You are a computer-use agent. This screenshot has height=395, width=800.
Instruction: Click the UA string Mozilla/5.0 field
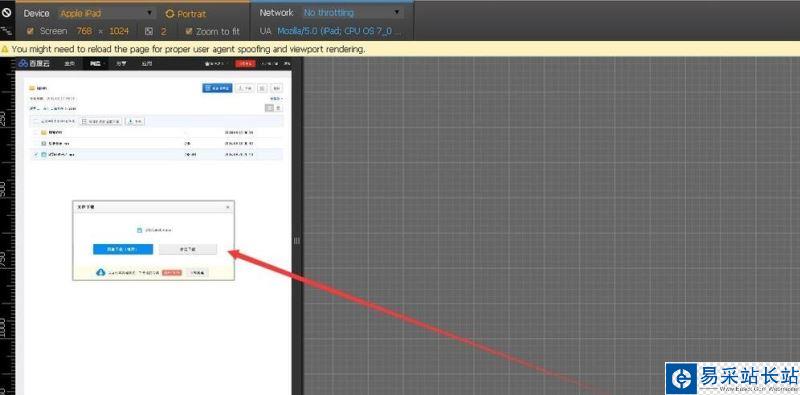tap(339, 31)
